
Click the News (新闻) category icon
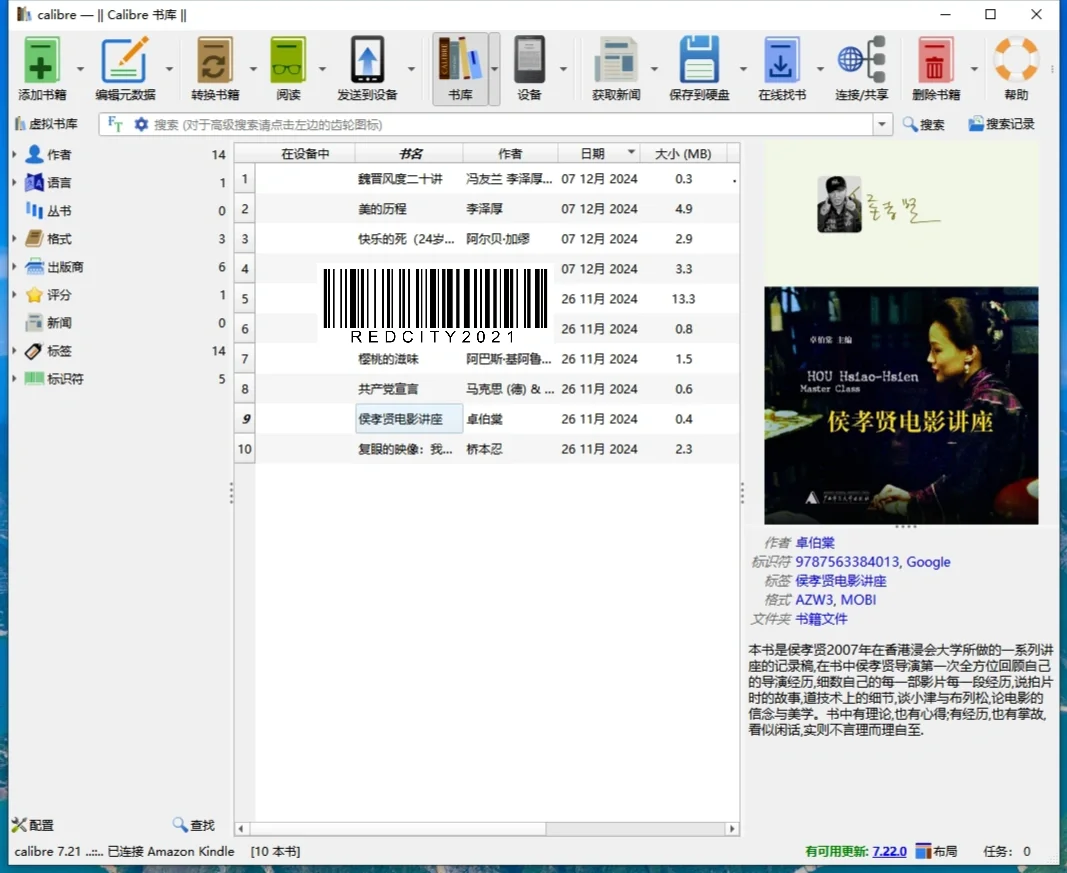34,323
